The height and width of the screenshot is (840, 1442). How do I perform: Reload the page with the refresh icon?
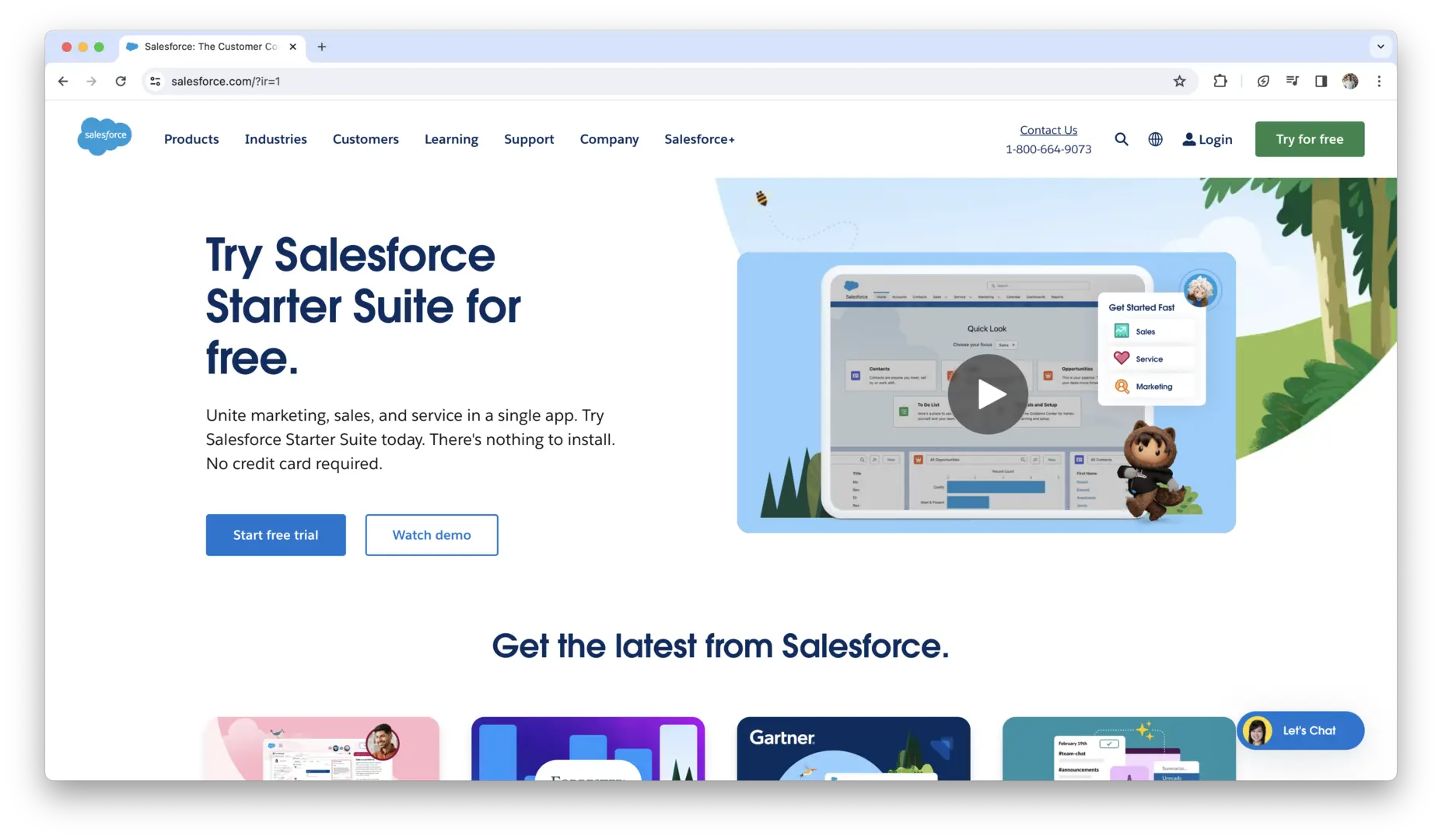(121, 81)
